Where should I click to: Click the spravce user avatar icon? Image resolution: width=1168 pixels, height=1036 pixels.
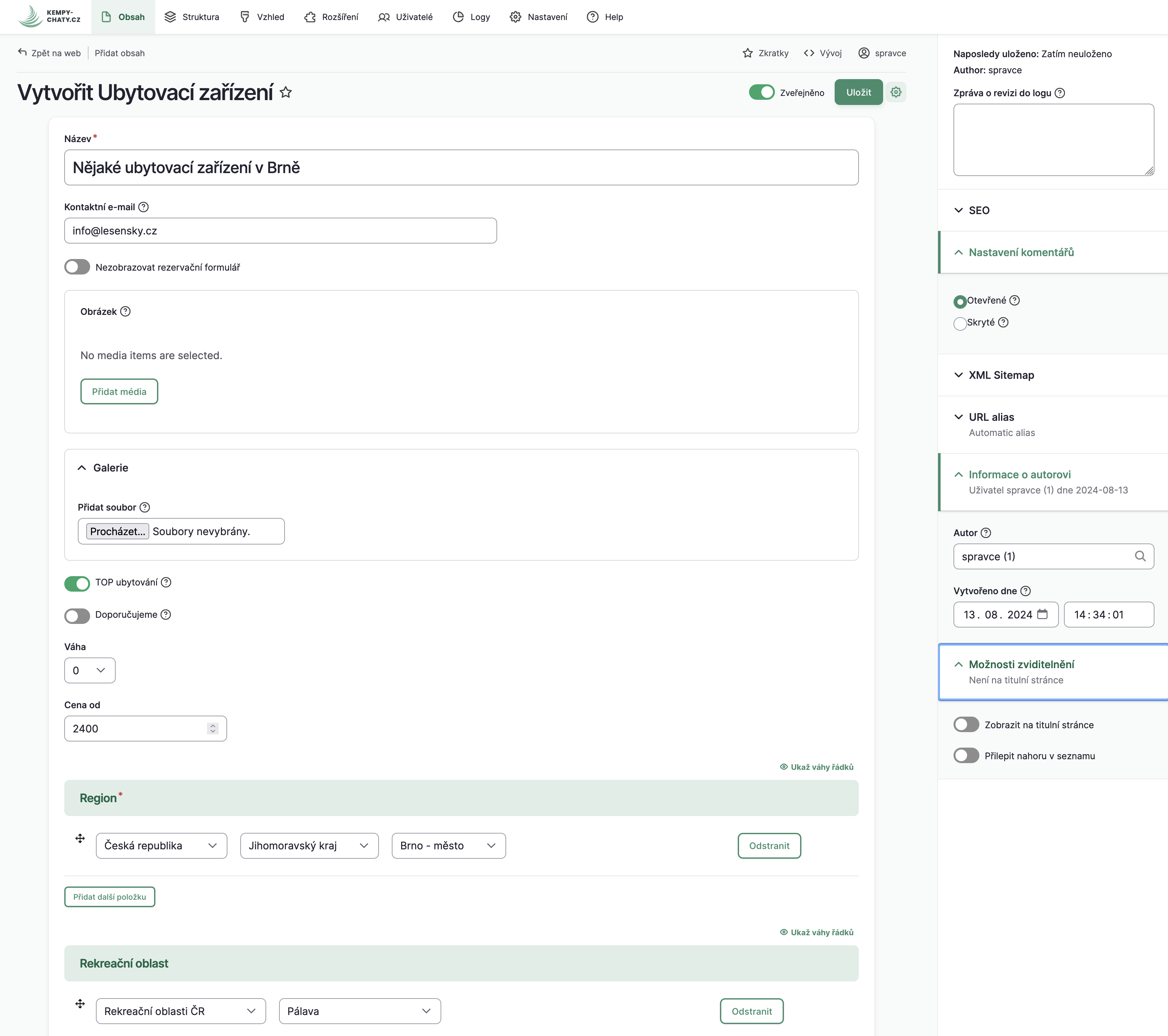[863, 53]
